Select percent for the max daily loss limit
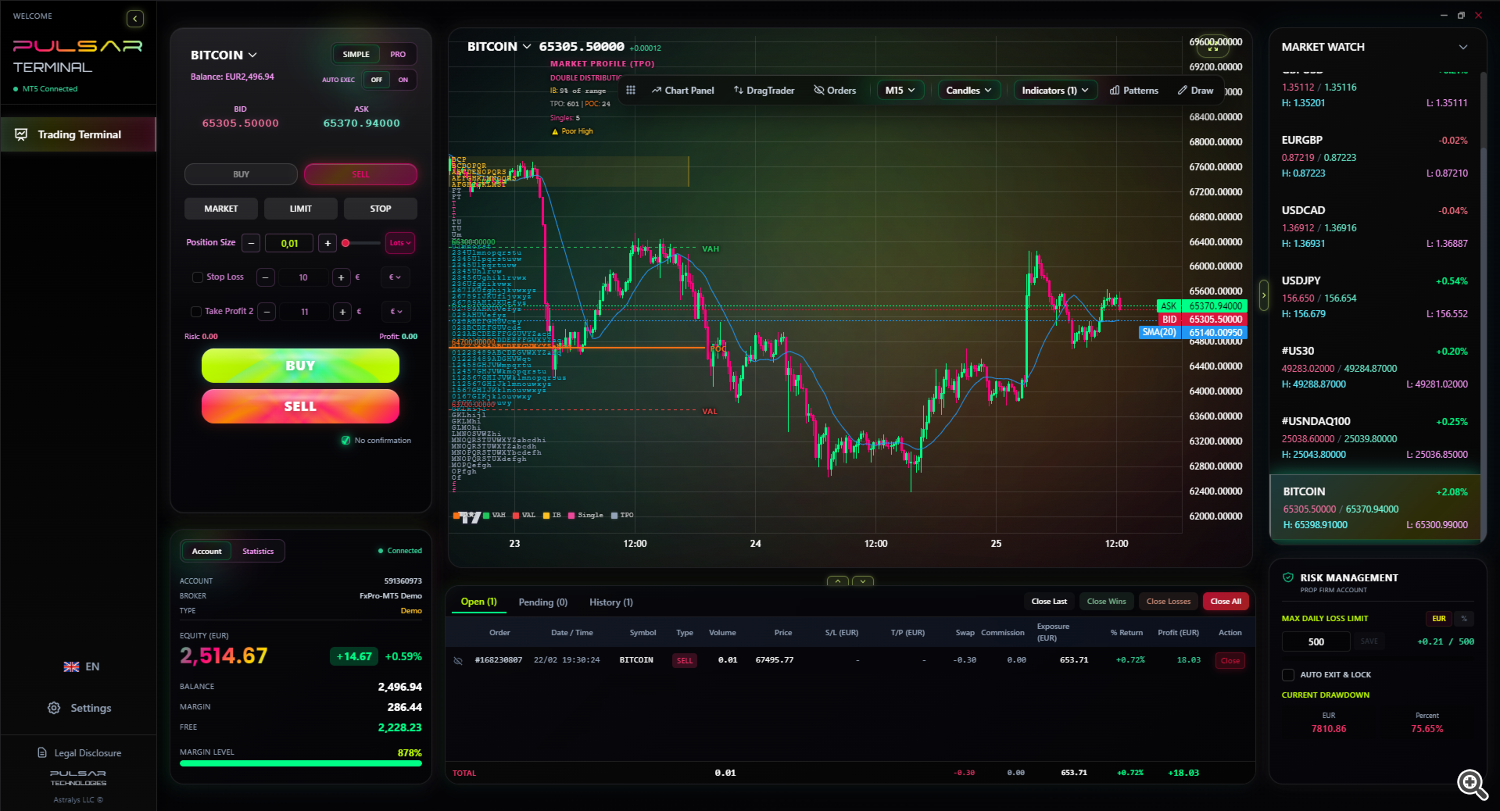This screenshot has height=811, width=1500. click(1465, 618)
